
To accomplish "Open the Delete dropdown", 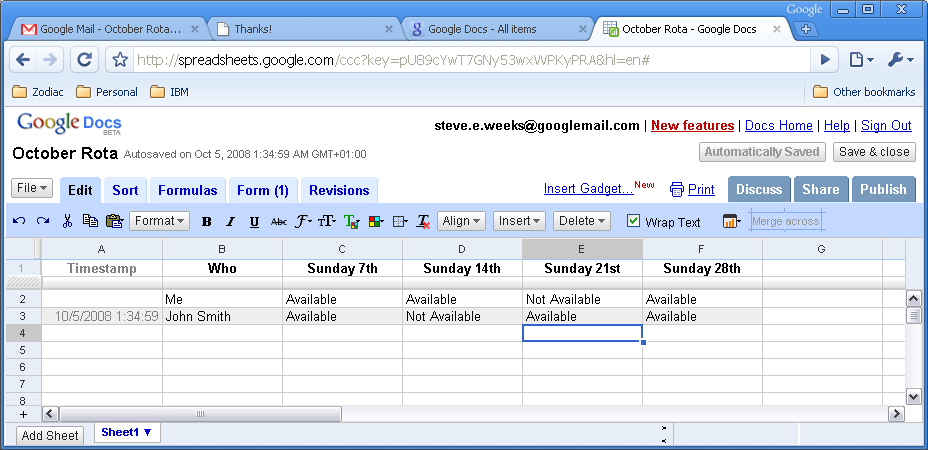I will [581, 221].
